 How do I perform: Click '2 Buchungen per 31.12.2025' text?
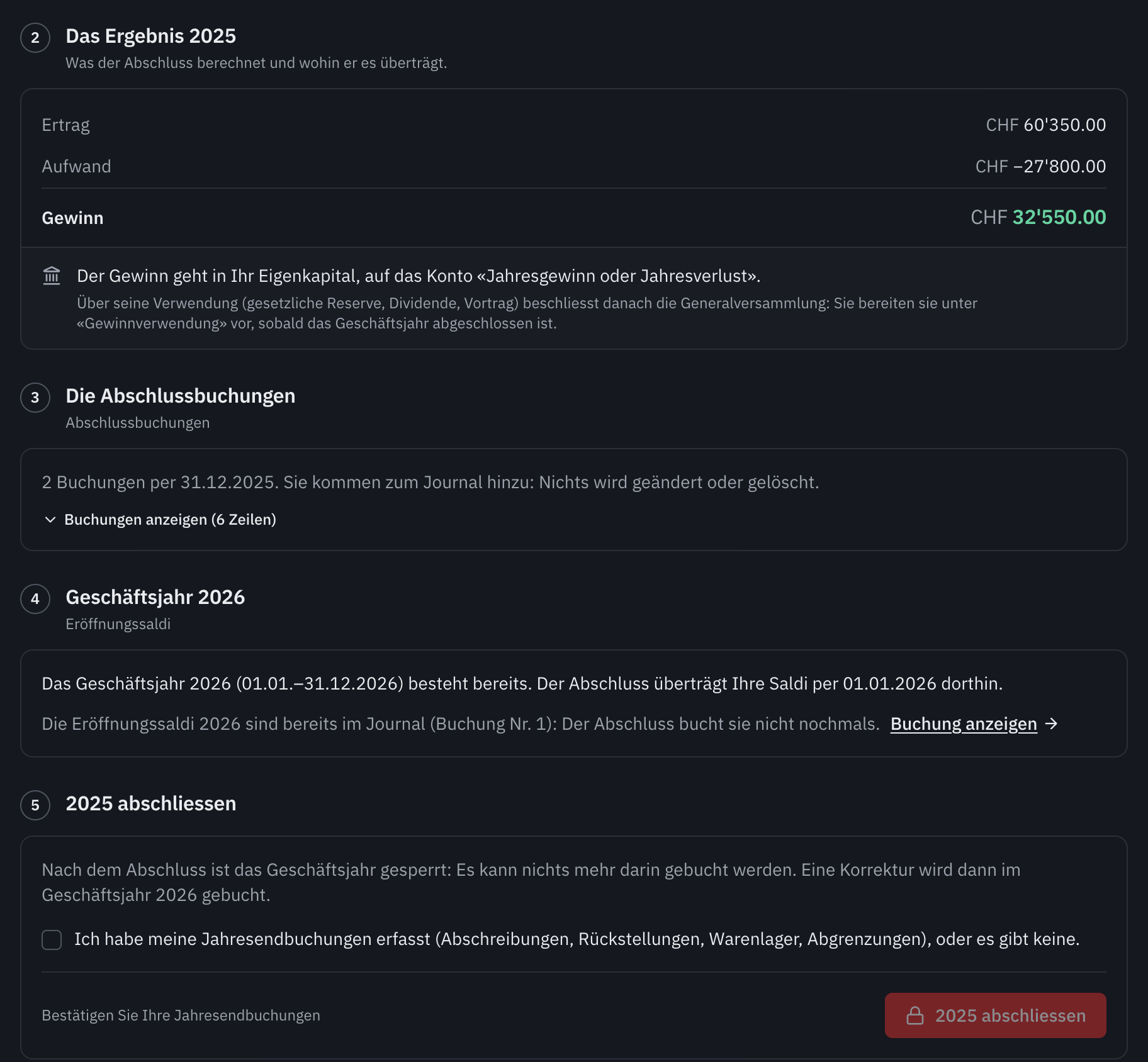pos(160,483)
